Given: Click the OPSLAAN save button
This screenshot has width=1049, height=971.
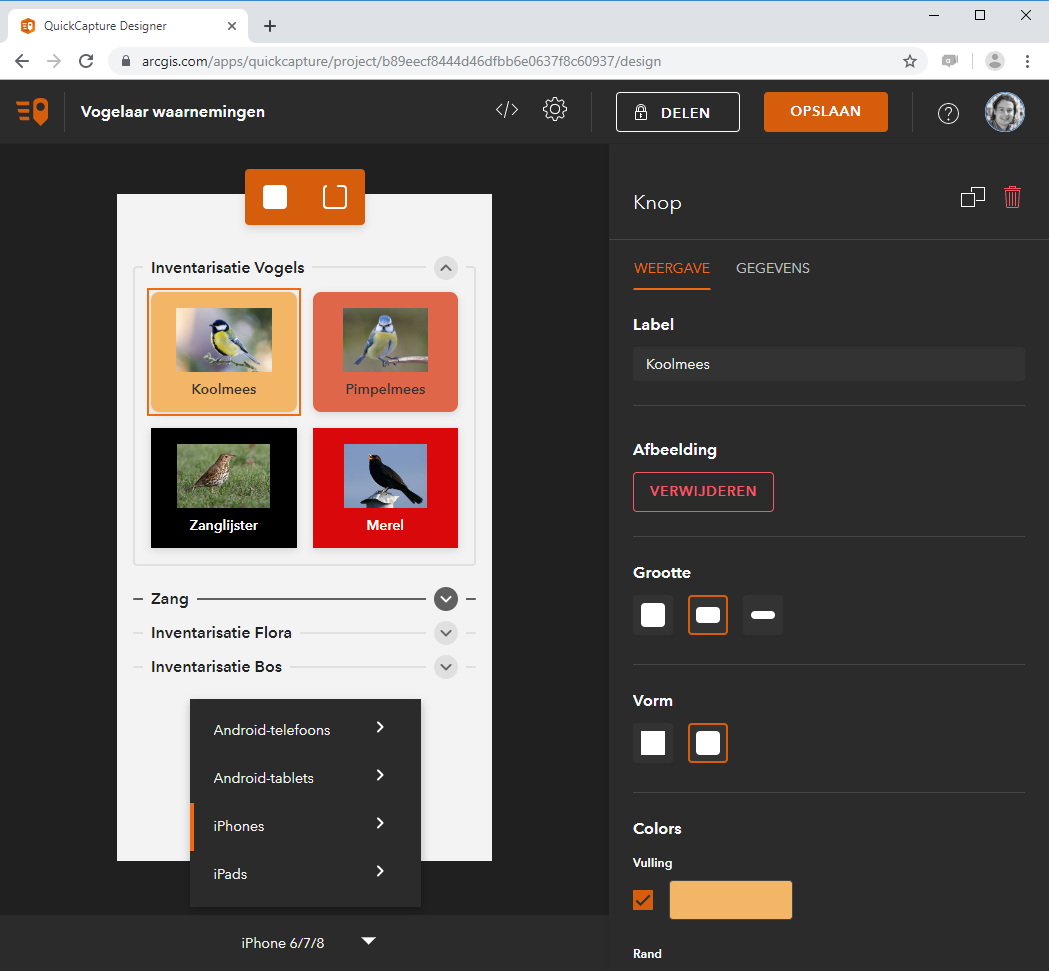Looking at the screenshot, I should [826, 112].
